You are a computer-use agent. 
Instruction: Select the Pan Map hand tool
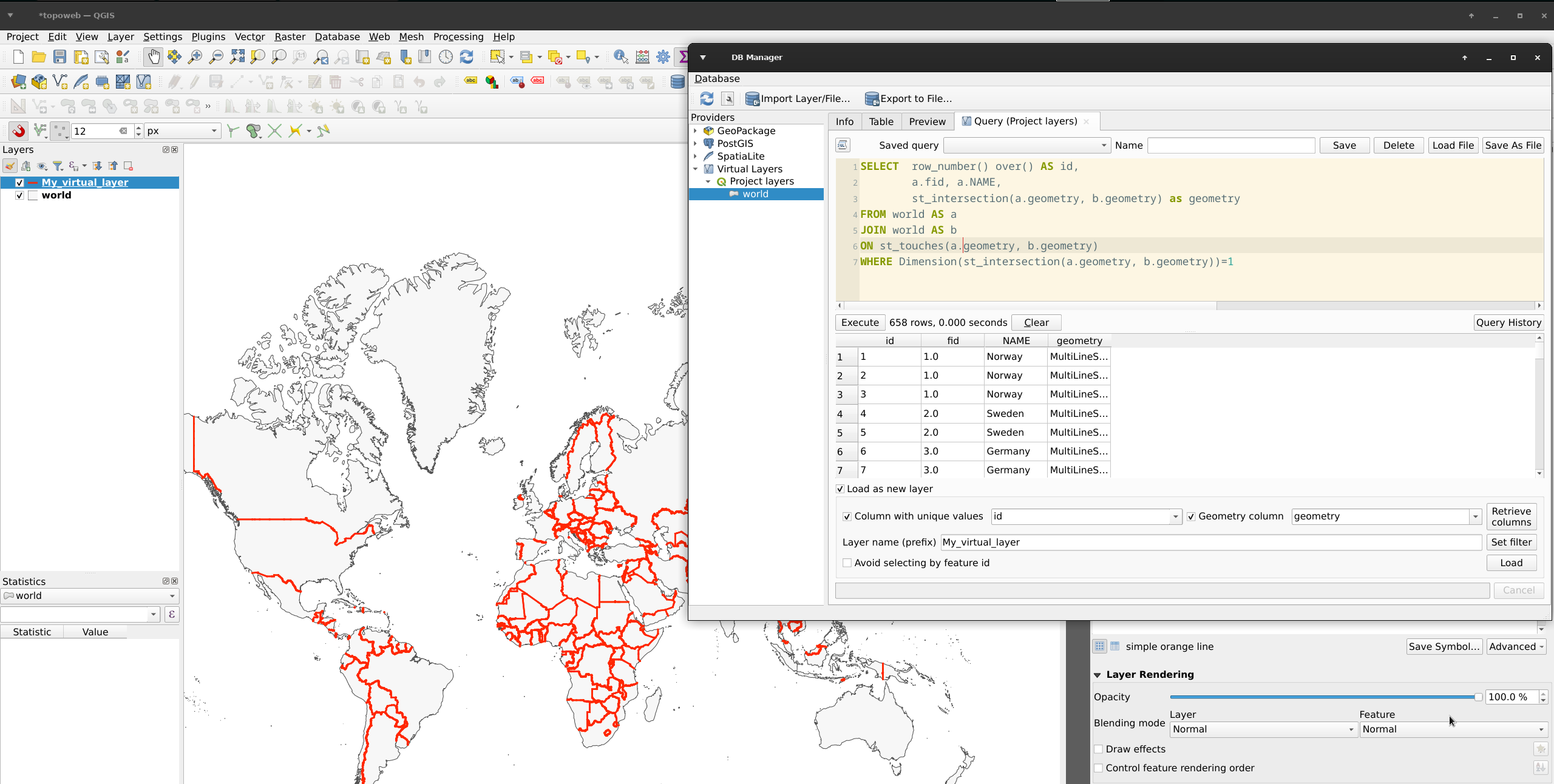pos(154,57)
